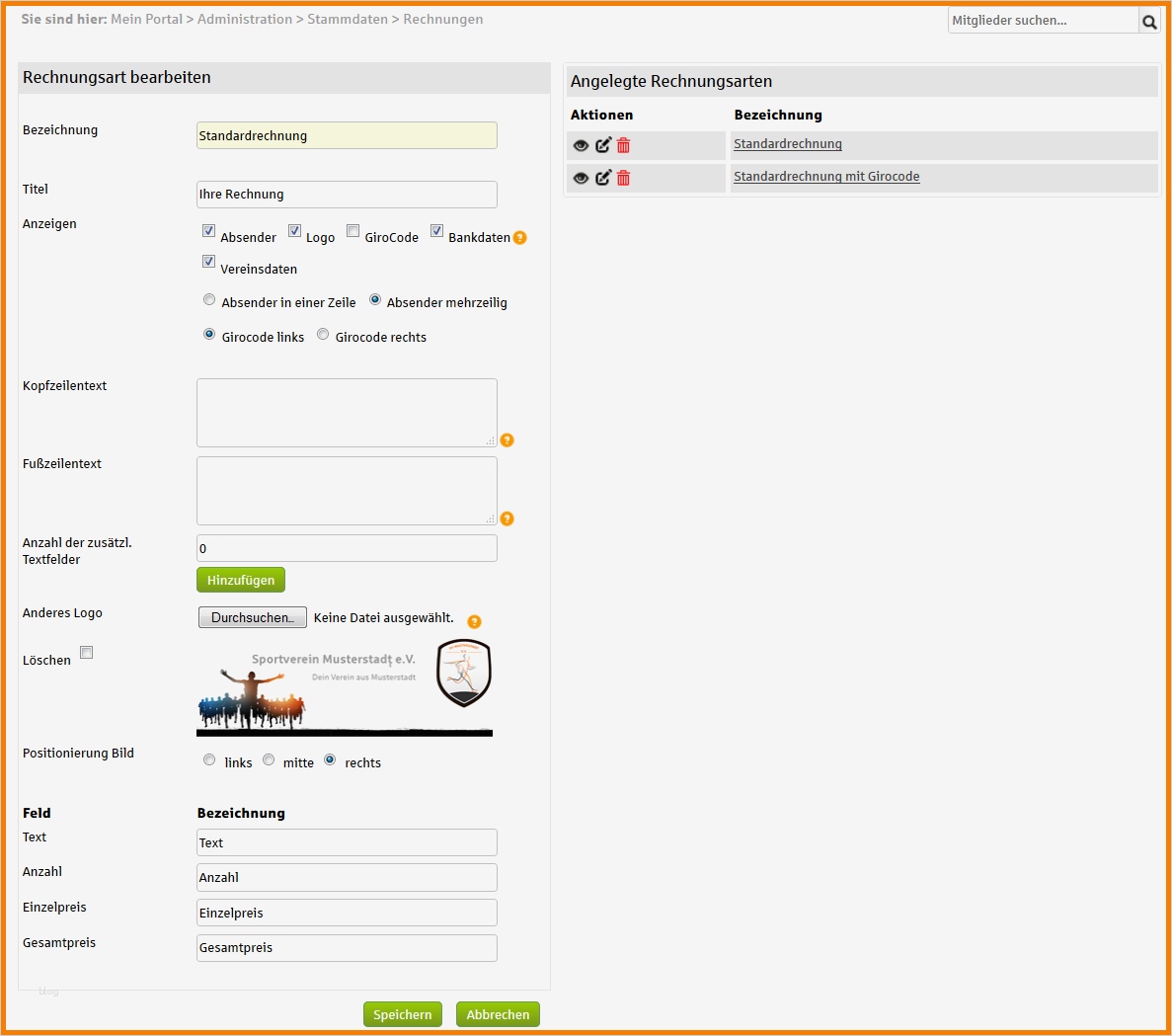Click the Hinzufügen button

point(241,580)
